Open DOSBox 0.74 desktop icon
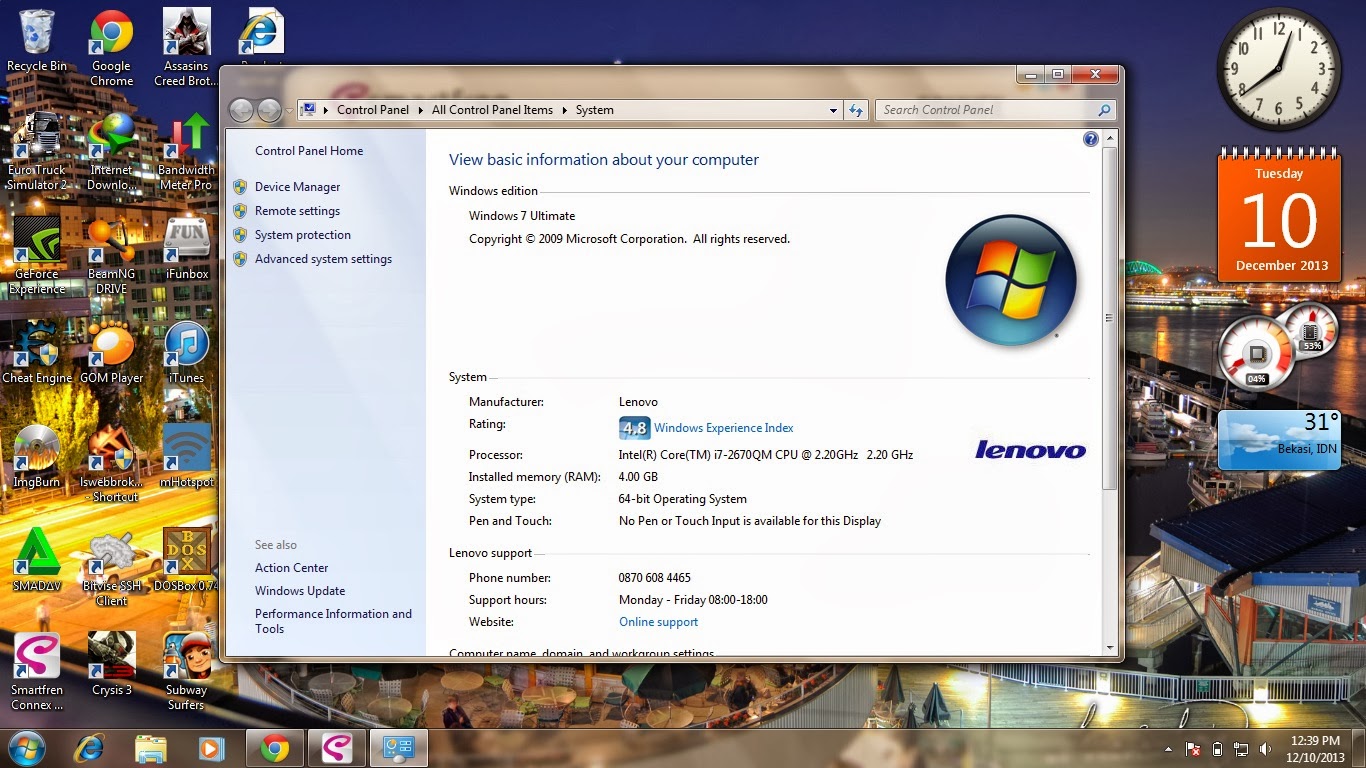Viewport: 1366px width, 768px height. [x=186, y=560]
